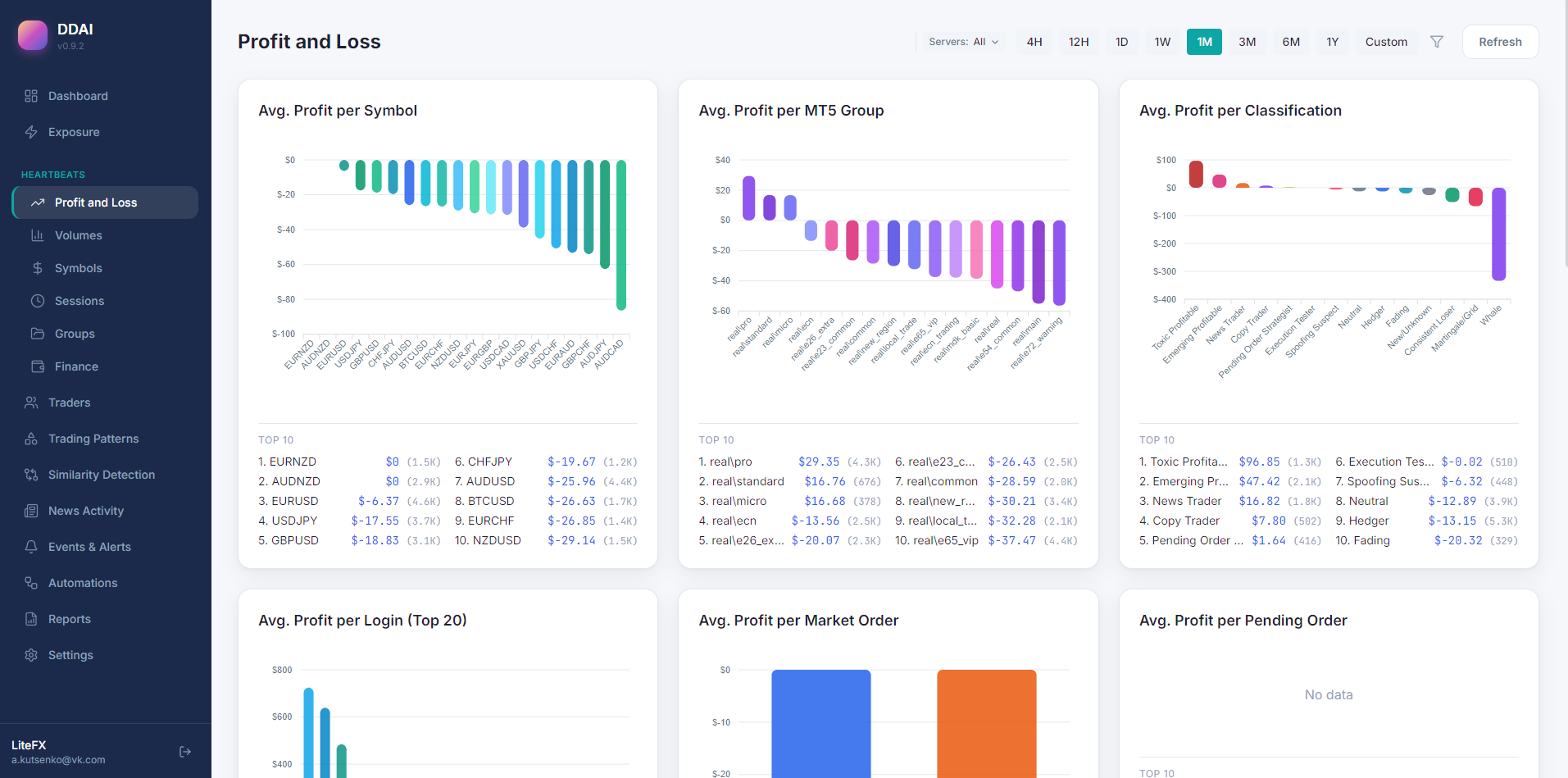Click News Trader in the Top 10 list
The image size is (1568, 778).
coord(1187,501)
